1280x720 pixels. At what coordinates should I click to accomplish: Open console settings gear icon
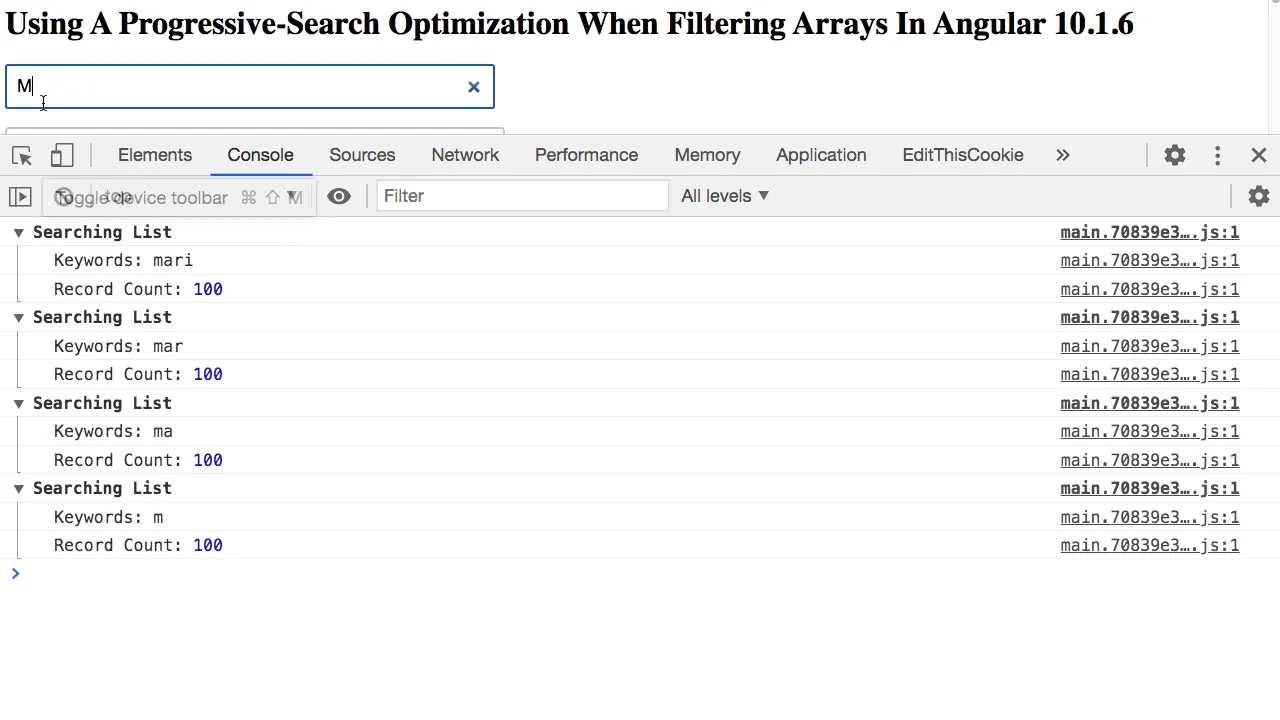click(1259, 197)
